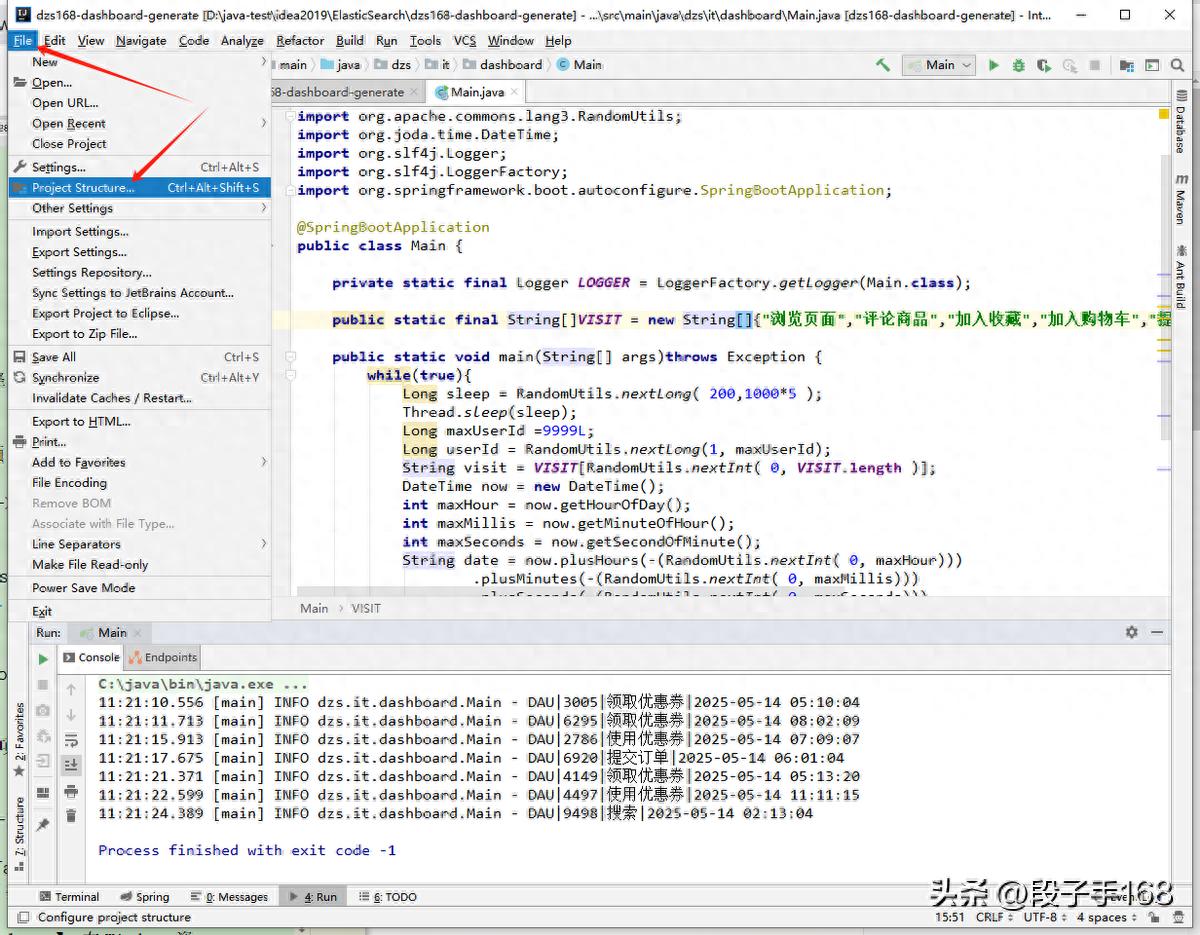This screenshot has width=1200, height=935.
Task: Open Run panel settings gear
Action: coord(1131,632)
